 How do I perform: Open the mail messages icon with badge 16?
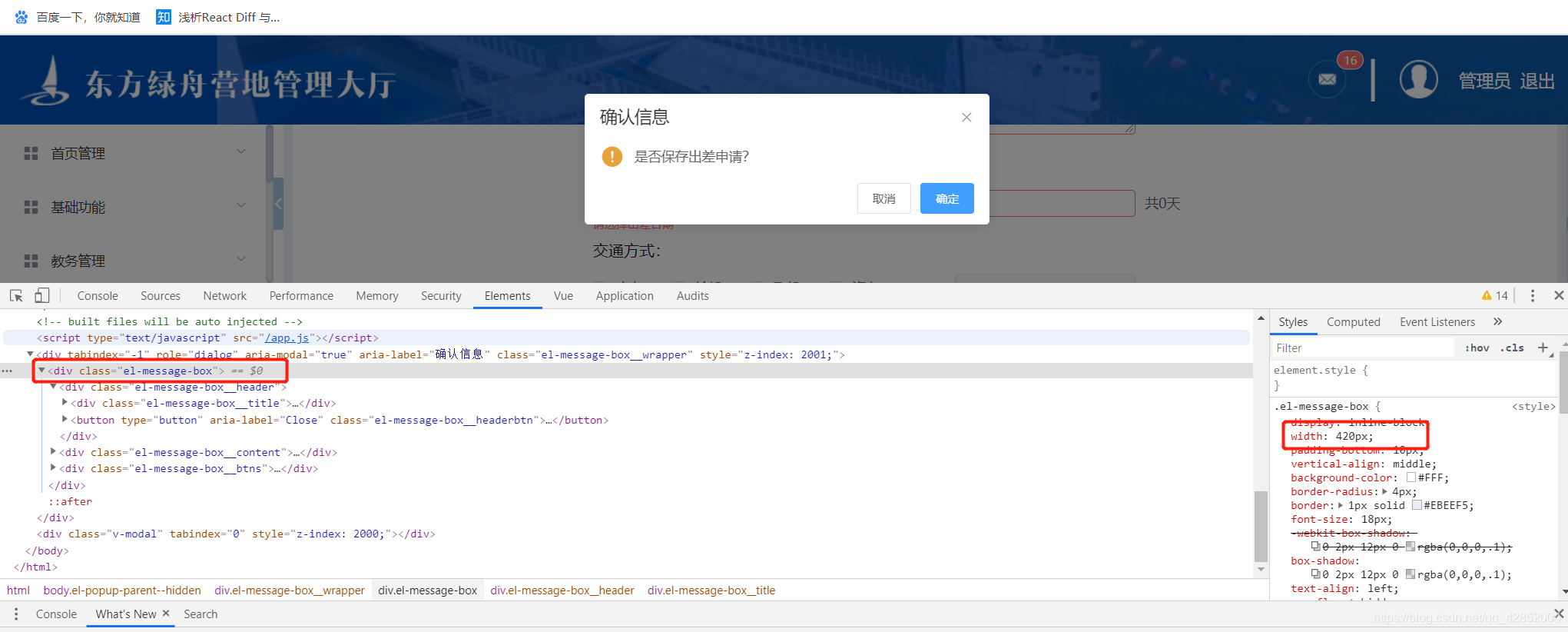pyautogui.click(x=1327, y=79)
